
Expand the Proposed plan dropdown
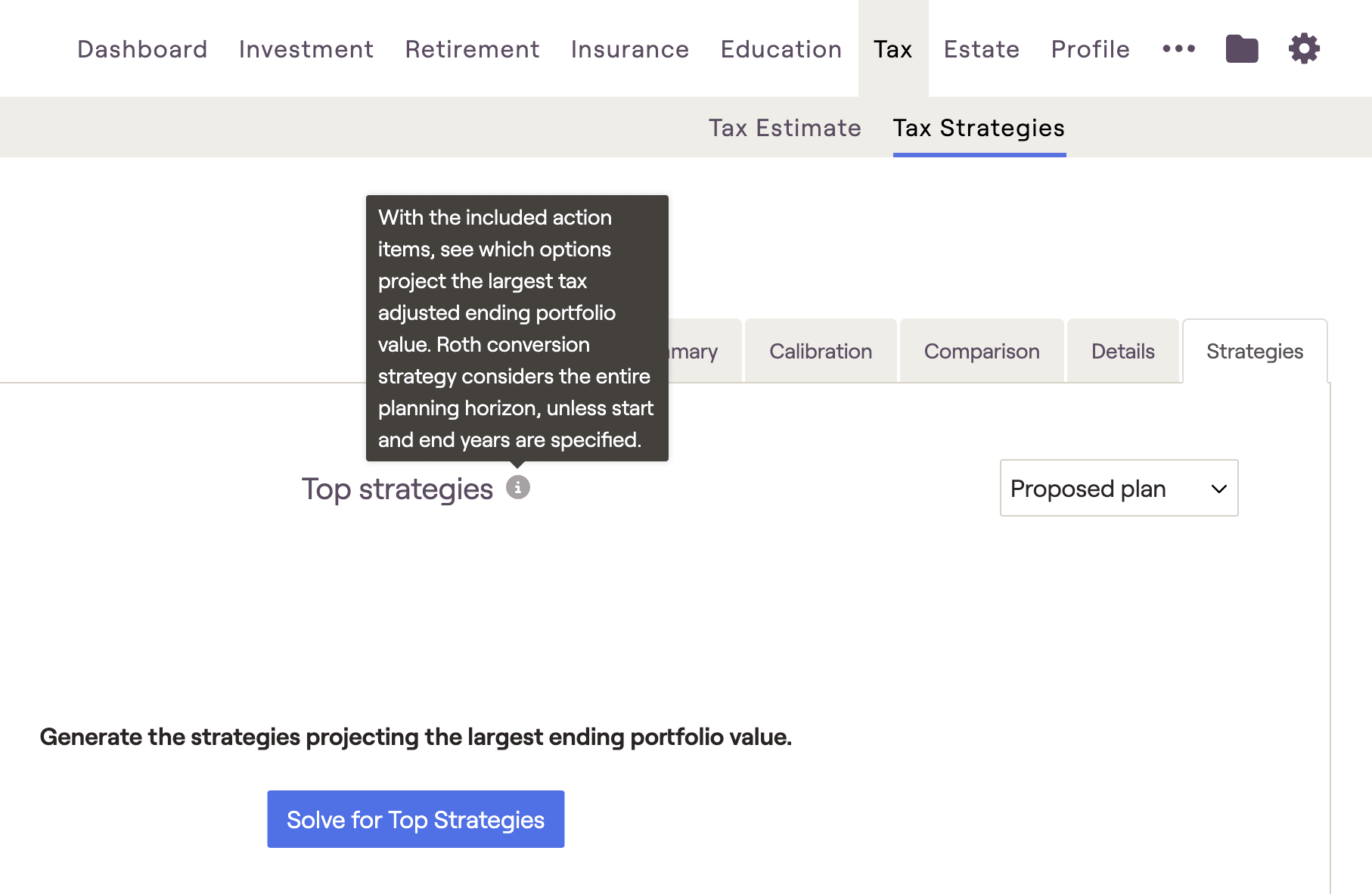click(x=1118, y=489)
